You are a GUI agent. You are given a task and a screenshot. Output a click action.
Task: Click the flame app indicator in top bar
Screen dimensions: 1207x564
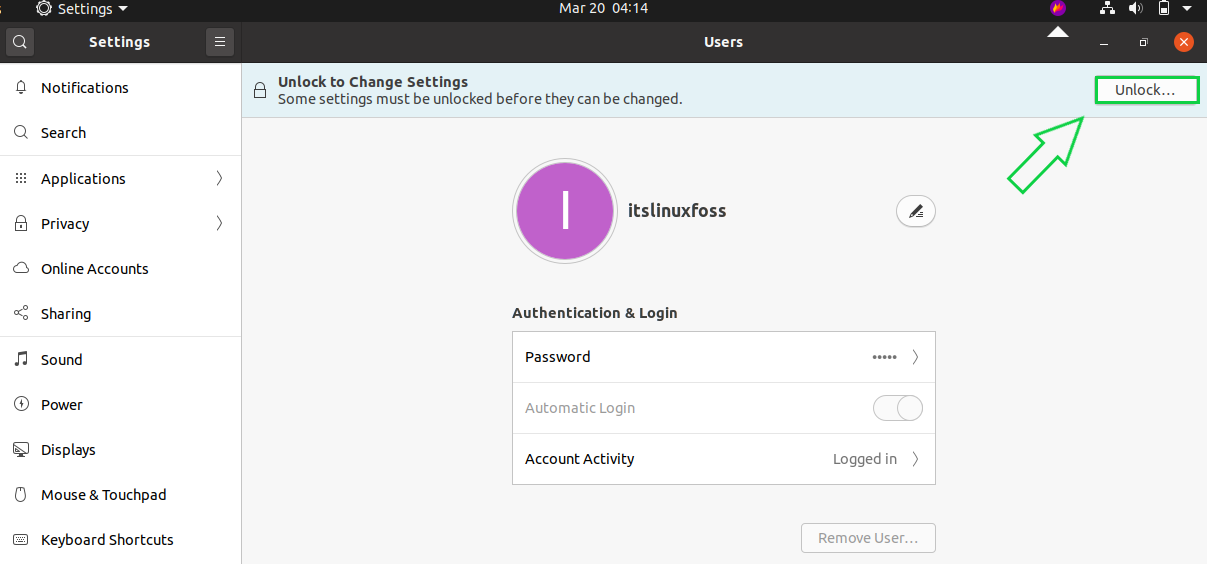(x=1058, y=9)
